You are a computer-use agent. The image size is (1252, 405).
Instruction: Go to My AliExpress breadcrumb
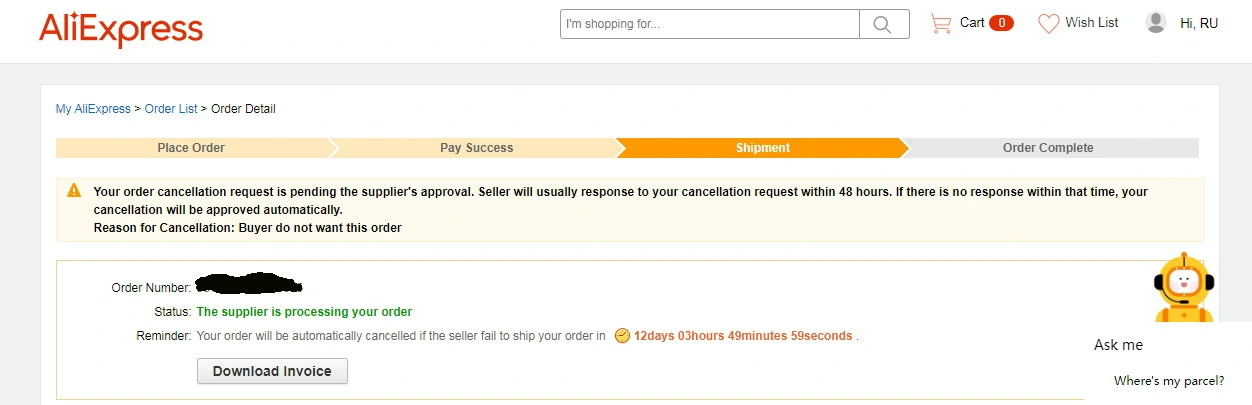(x=93, y=109)
